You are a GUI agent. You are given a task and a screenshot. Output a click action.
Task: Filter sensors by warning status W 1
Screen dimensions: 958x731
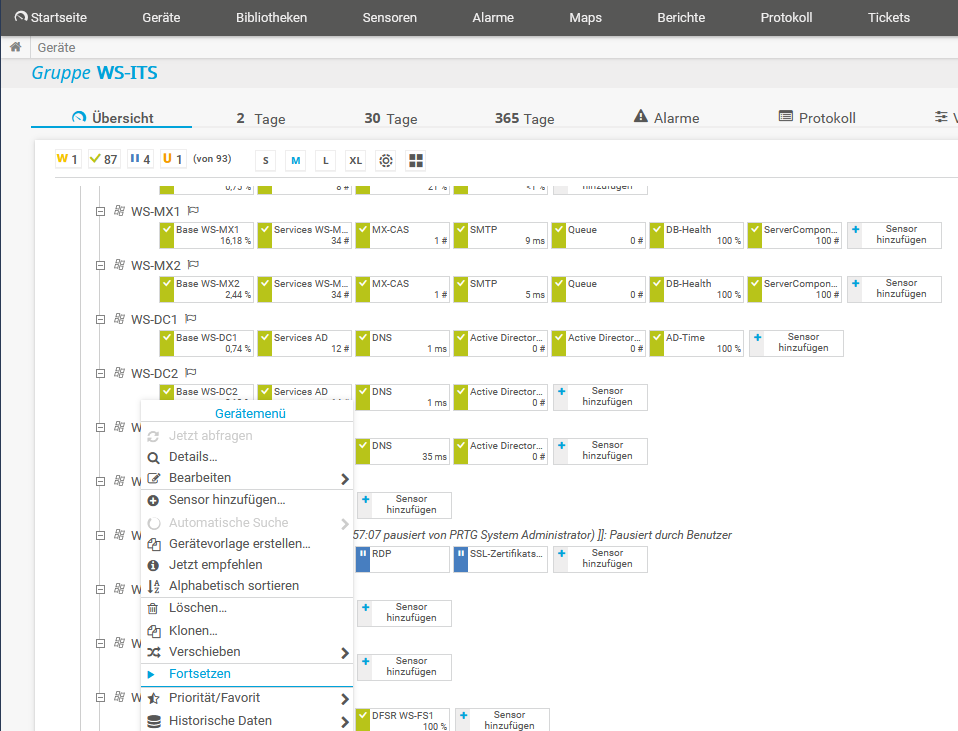tap(67, 160)
